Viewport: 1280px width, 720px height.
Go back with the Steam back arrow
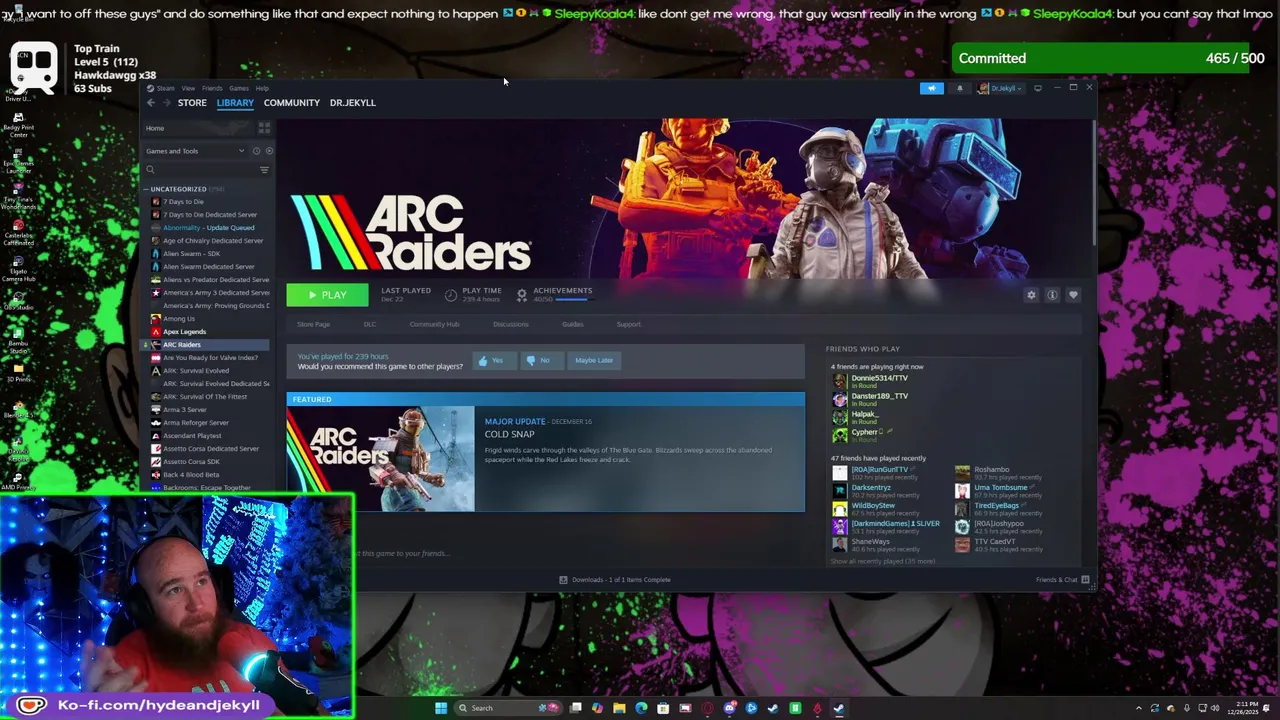tap(150, 103)
